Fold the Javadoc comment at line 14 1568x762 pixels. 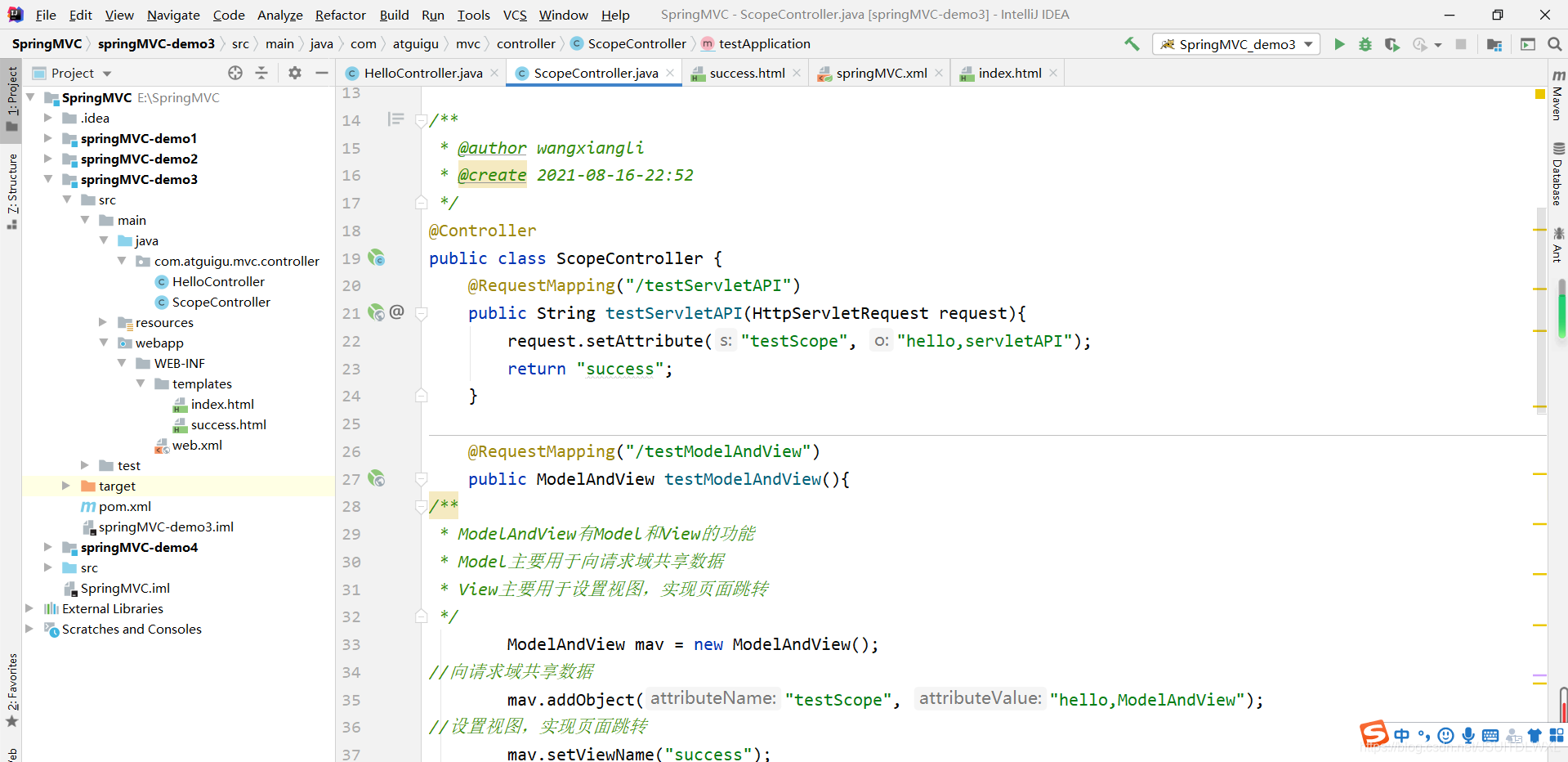(421, 121)
